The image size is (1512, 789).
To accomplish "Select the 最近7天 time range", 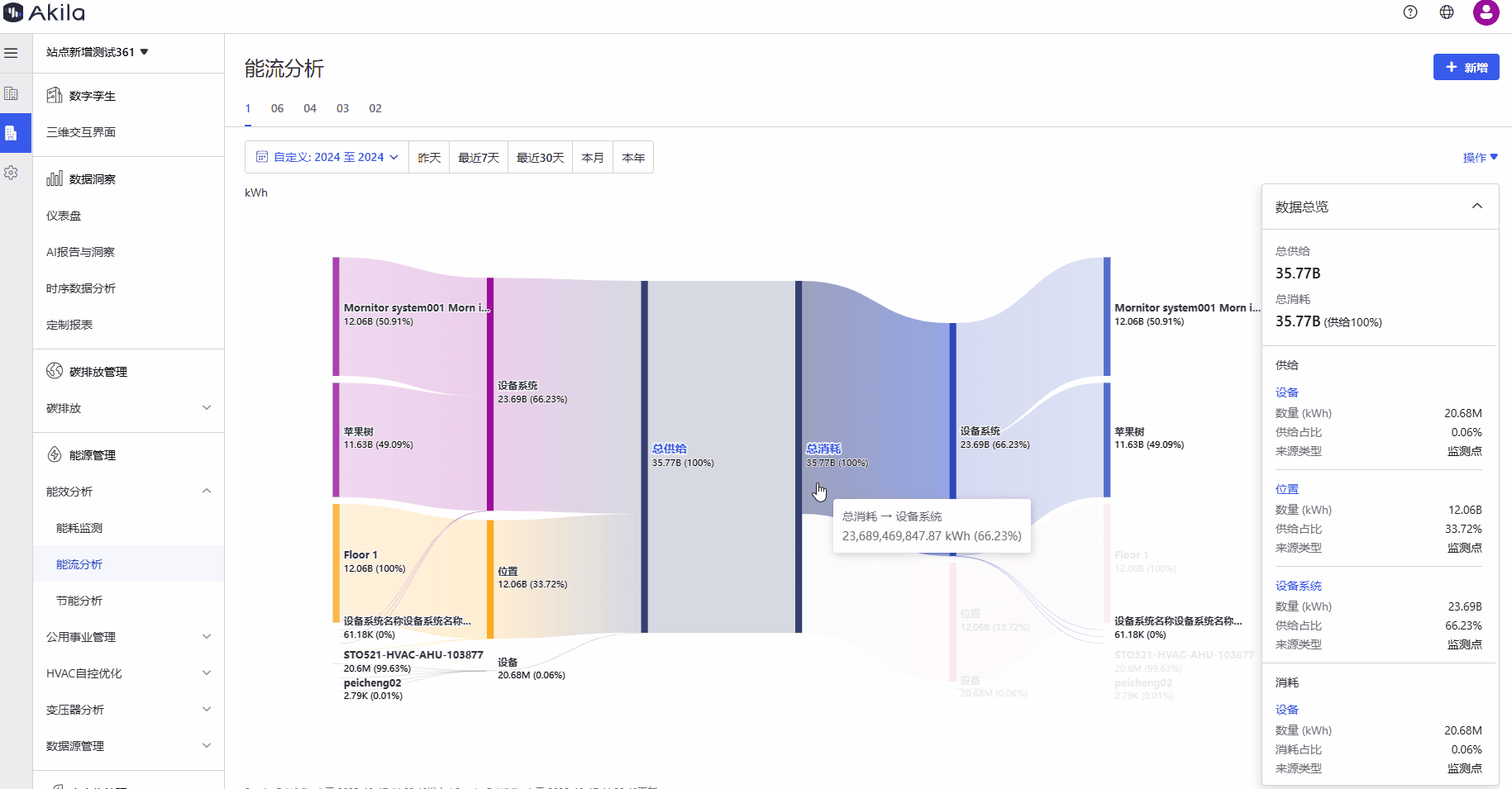I will click(479, 158).
